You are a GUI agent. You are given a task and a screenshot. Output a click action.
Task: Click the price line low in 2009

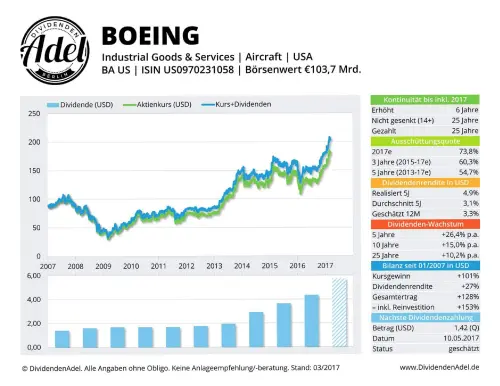pyautogui.click(x=108, y=237)
